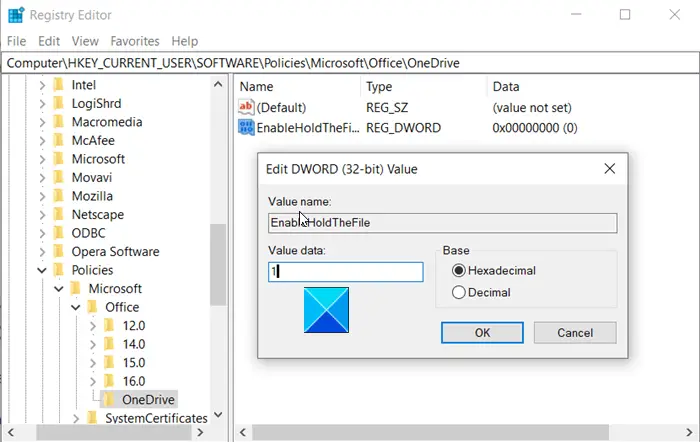
Task: Click the Opera Software folder icon
Action: point(58,251)
